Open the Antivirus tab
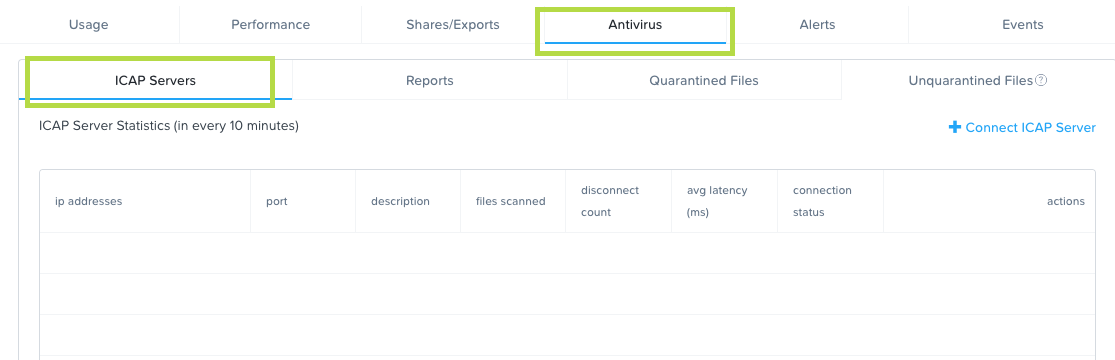Viewport: 1115px width, 360px height. 635,25
